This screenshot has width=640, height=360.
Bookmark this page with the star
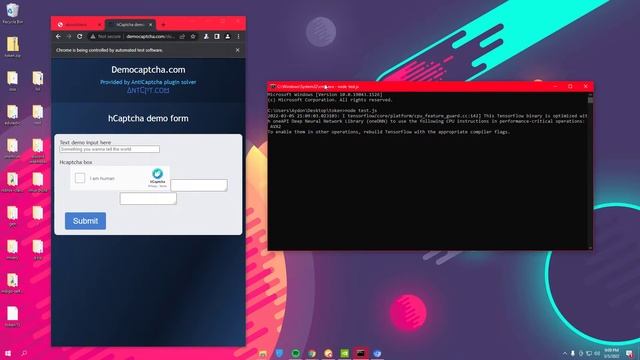[193, 36]
